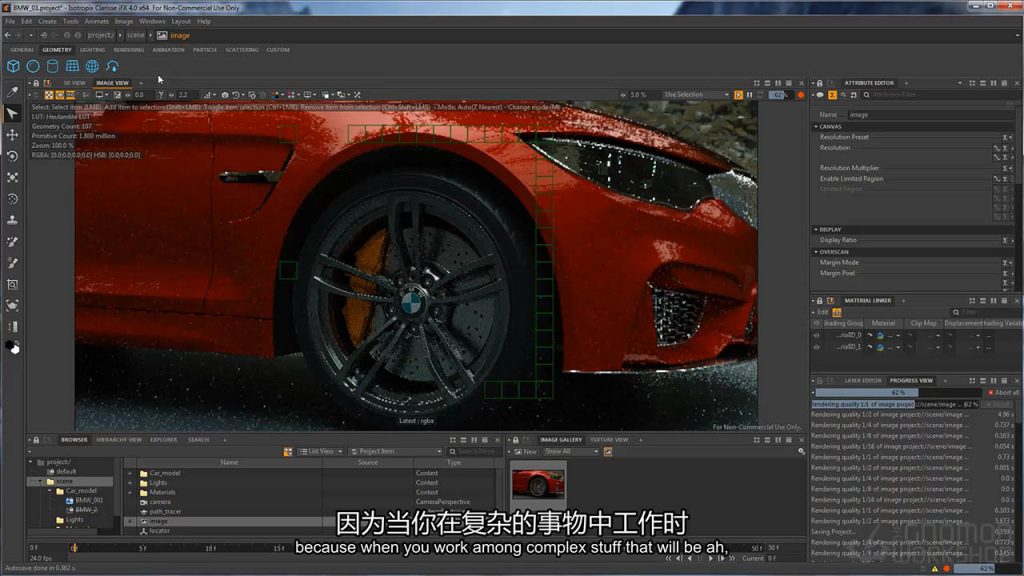
Task: Switch to the TEXTURE VIEW tab
Action: click(609, 440)
